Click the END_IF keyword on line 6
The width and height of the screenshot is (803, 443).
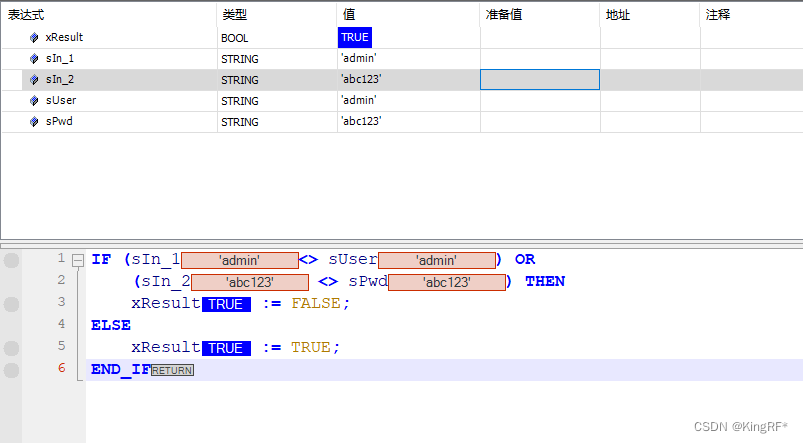pyautogui.click(x=121, y=370)
